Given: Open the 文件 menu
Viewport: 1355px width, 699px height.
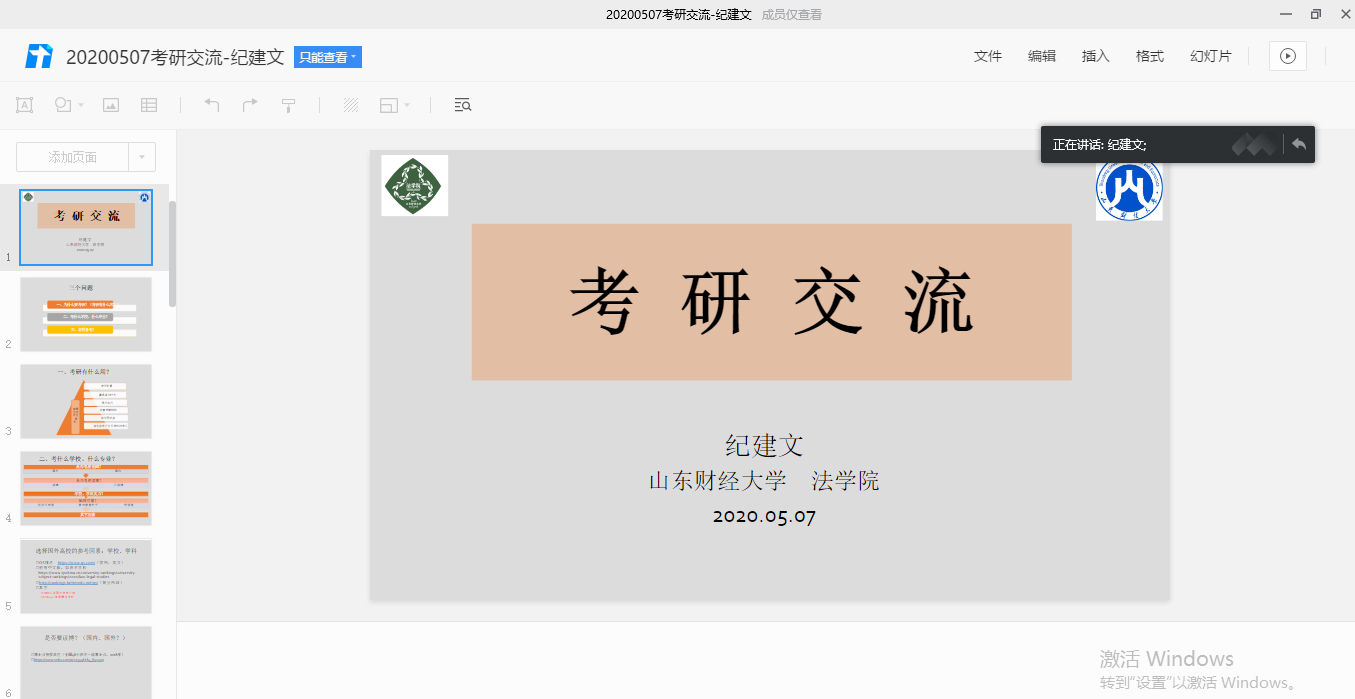Looking at the screenshot, I should pyautogui.click(x=987, y=56).
